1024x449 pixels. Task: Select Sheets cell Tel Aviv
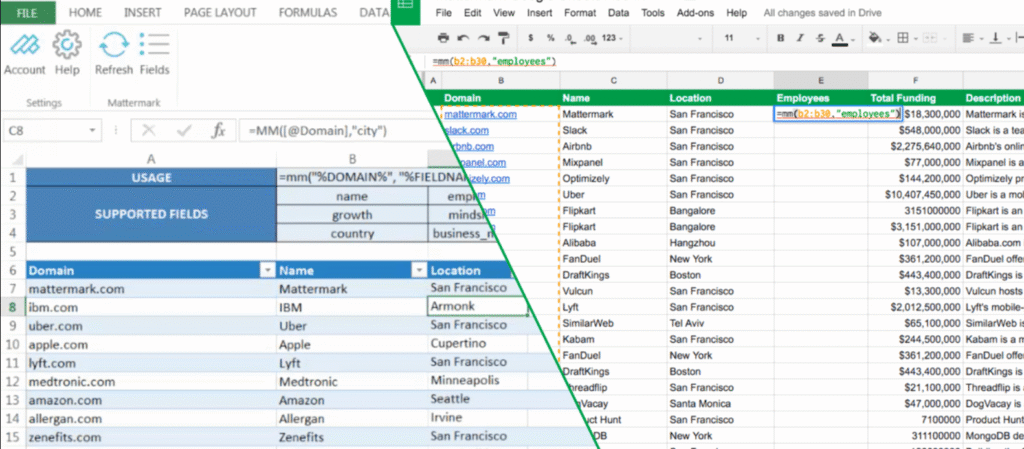point(720,323)
